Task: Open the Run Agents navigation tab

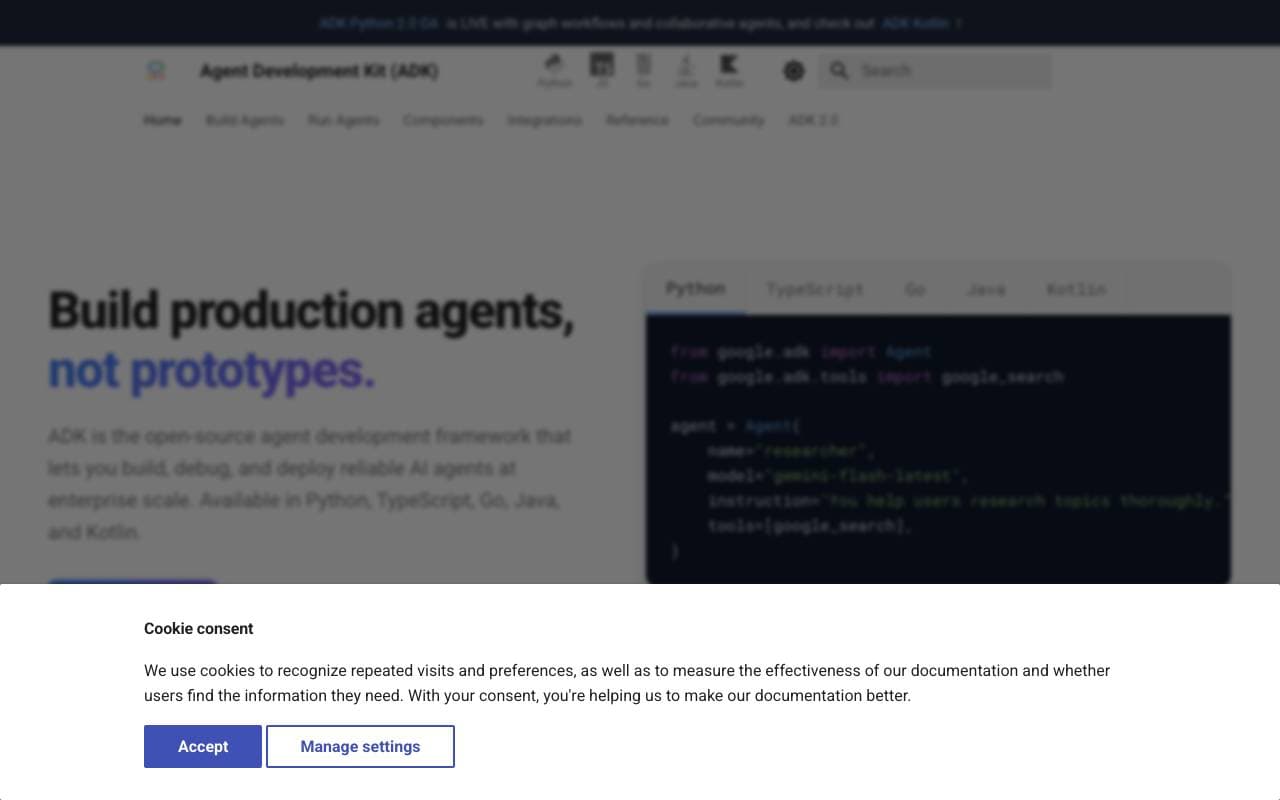Action: point(343,120)
